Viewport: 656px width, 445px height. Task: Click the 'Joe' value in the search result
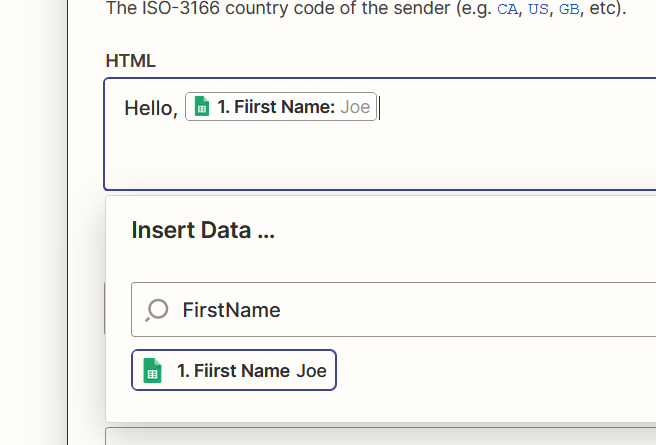coord(311,370)
